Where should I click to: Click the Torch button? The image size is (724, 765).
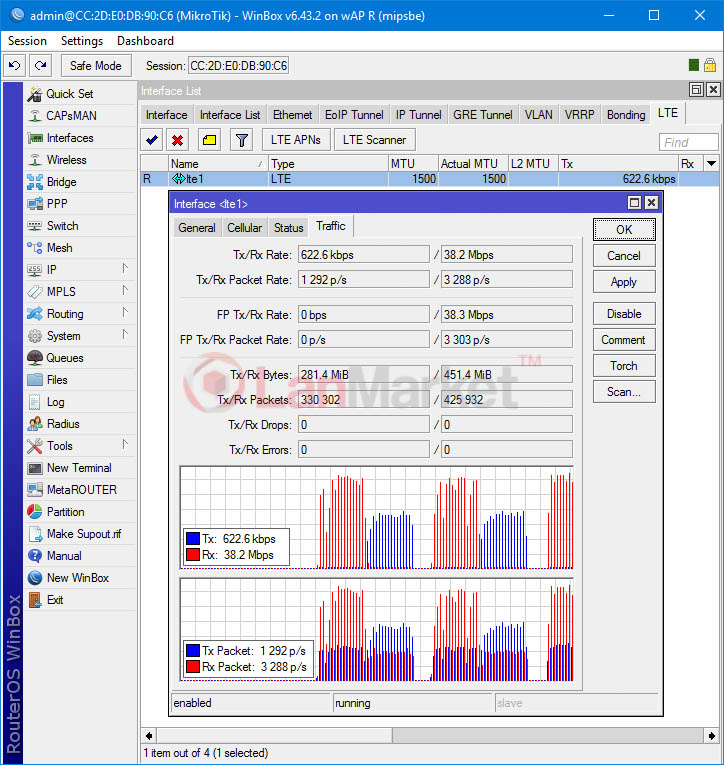[x=623, y=366]
